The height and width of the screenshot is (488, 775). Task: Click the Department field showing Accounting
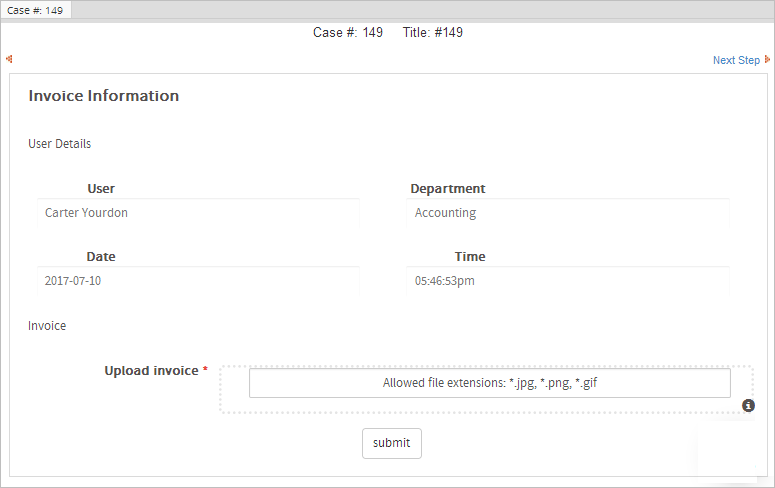coord(568,213)
